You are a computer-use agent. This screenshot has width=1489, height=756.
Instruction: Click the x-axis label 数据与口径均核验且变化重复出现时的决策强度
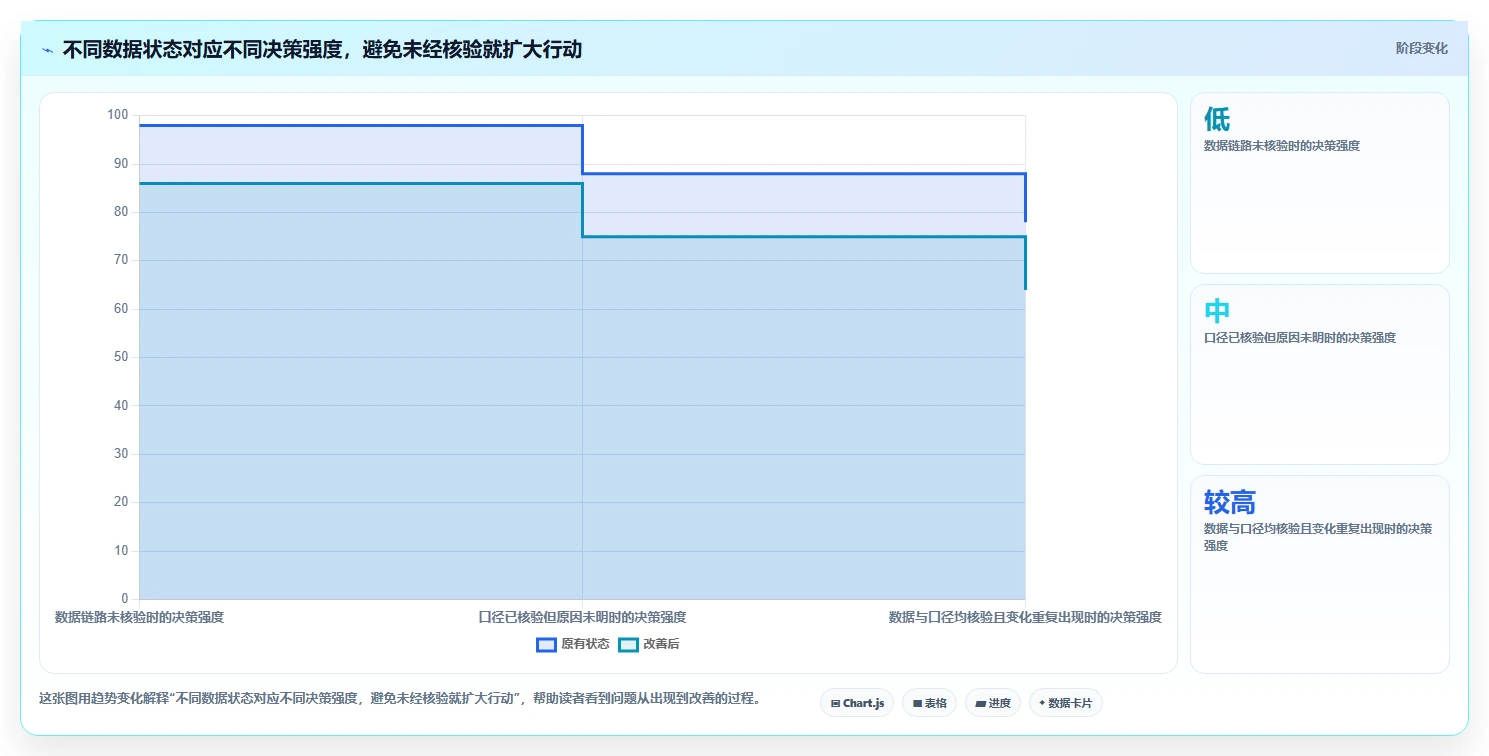(1025, 618)
